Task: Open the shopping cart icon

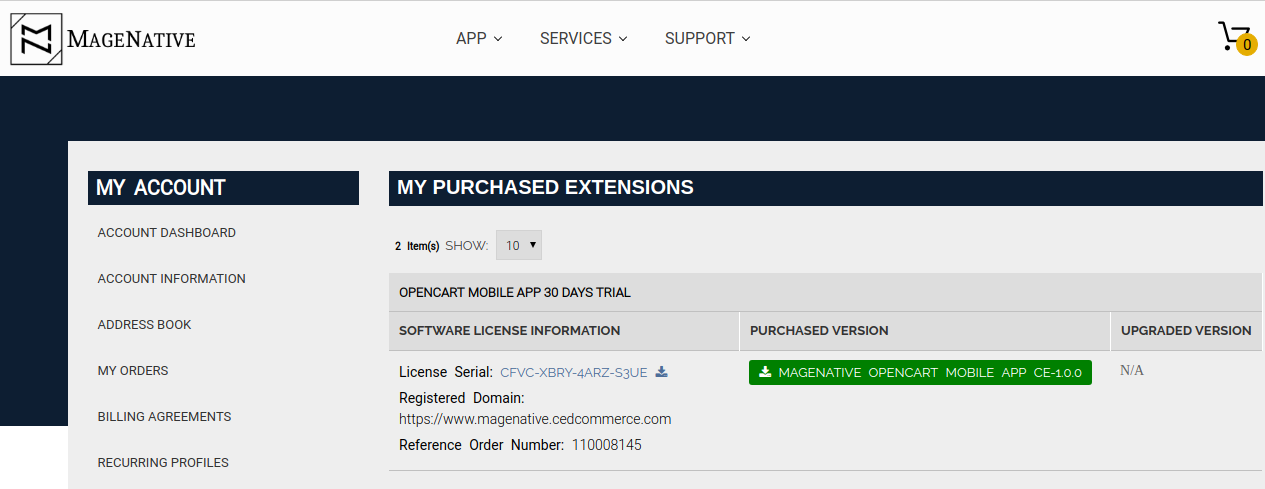Action: click(x=1234, y=36)
